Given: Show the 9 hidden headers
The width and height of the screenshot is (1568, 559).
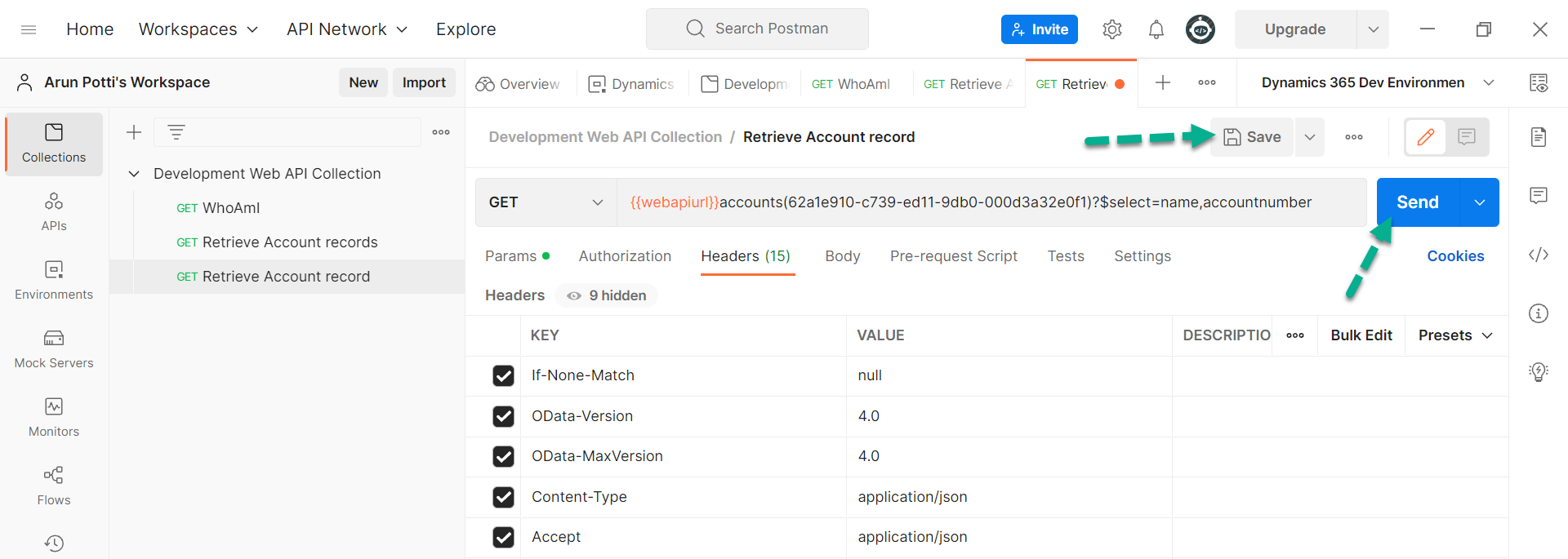Looking at the screenshot, I should pos(607,295).
